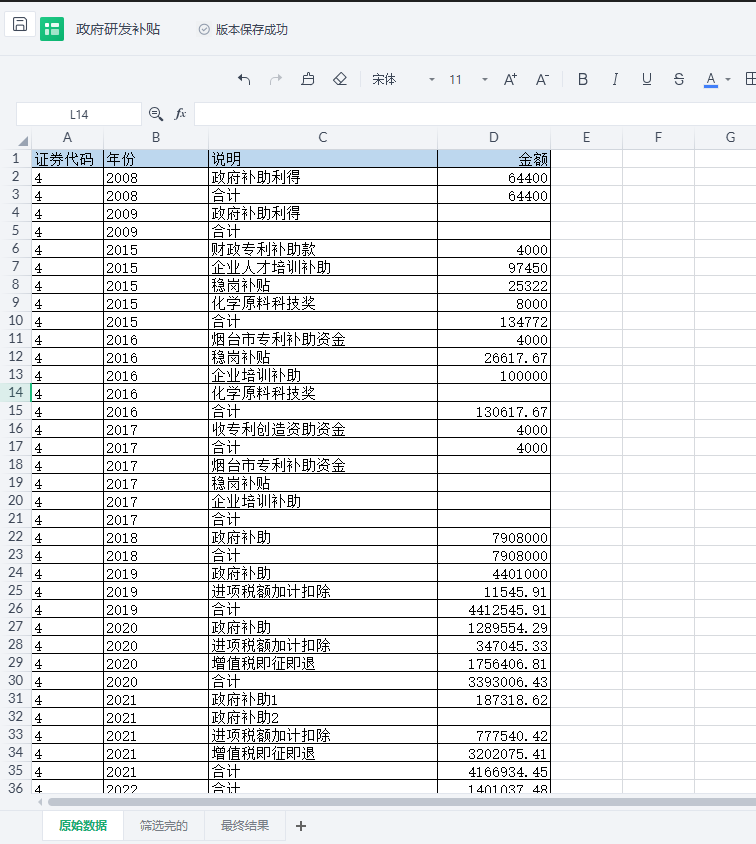Click cell with value 4401000

coord(494,573)
